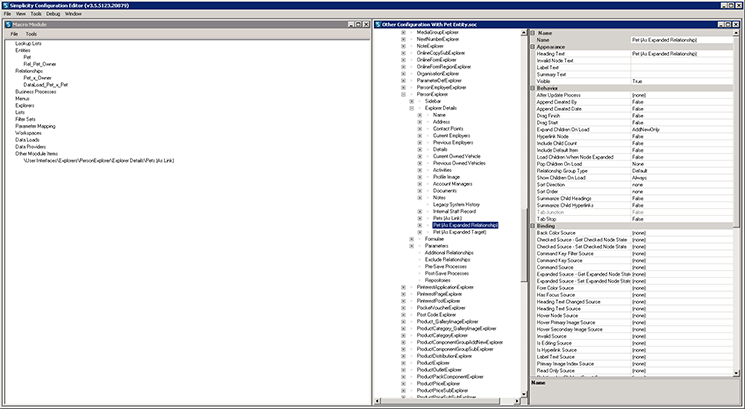
Task: Expand the Current Owned Vehicle node
Action: (x=420, y=156)
